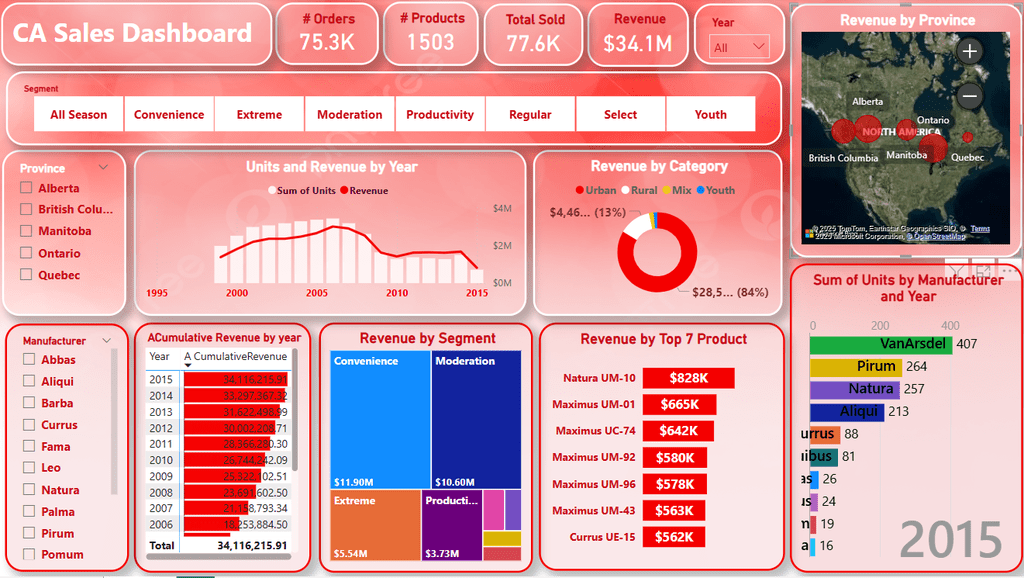Select the Ontario province checkbox
This screenshot has height=578, width=1024.
[x=26, y=253]
